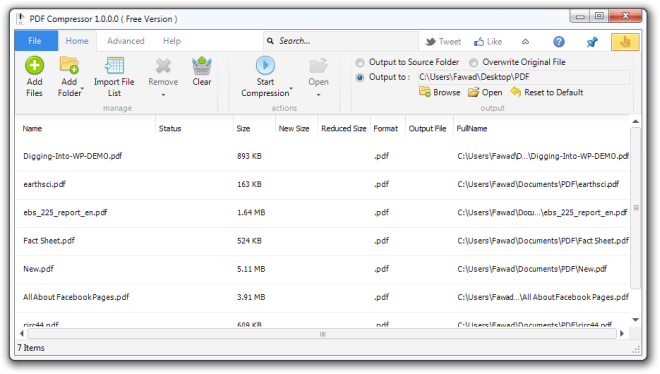
Task: Click the vertical scrollbar up arrow
Action: point(635,122)
